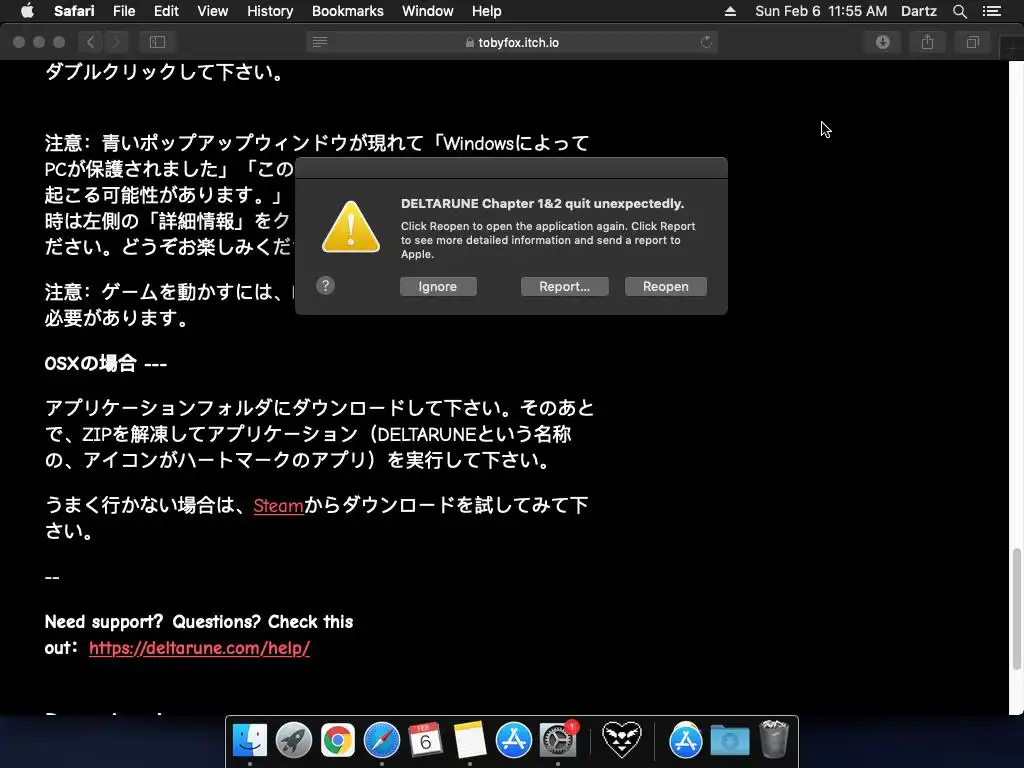The height and width of the screenshot is (768, 1024).
Task: Click the tobyfox.itch.io address field
Action: pyautogui.click(x=512, y=42)
